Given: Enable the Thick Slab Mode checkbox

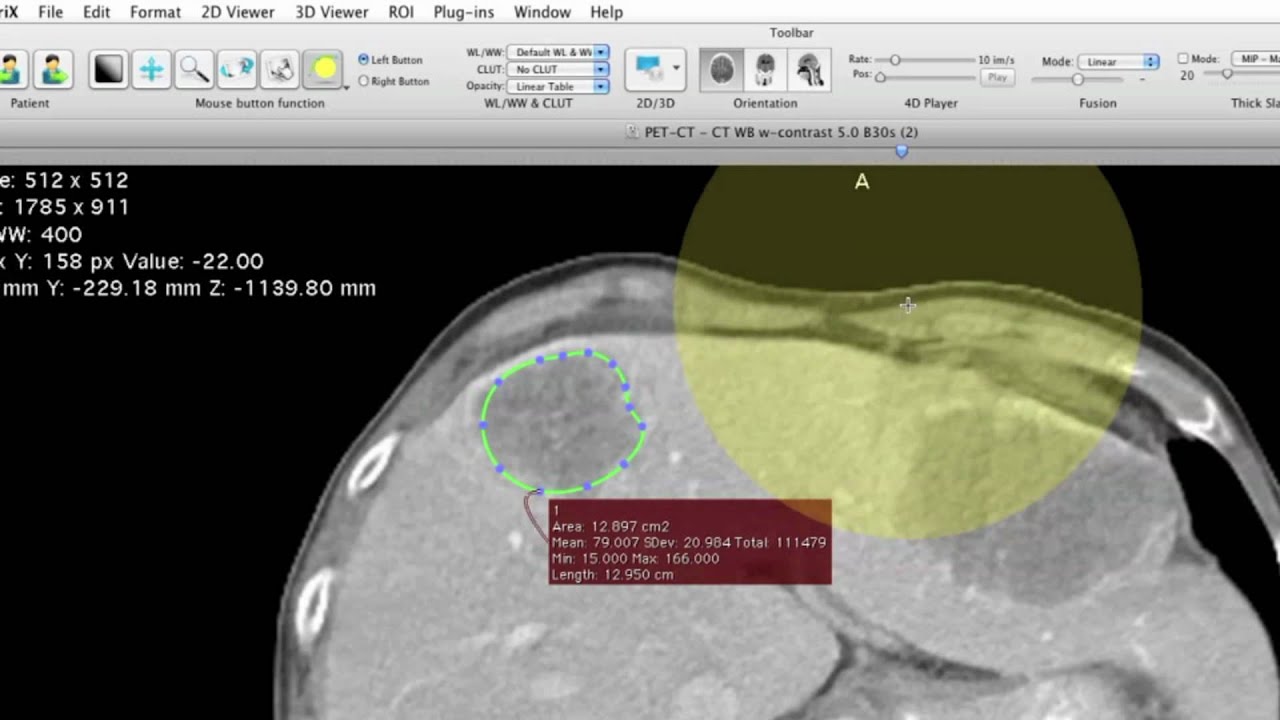Looking at the screenshot, I should coord(1183,59).
